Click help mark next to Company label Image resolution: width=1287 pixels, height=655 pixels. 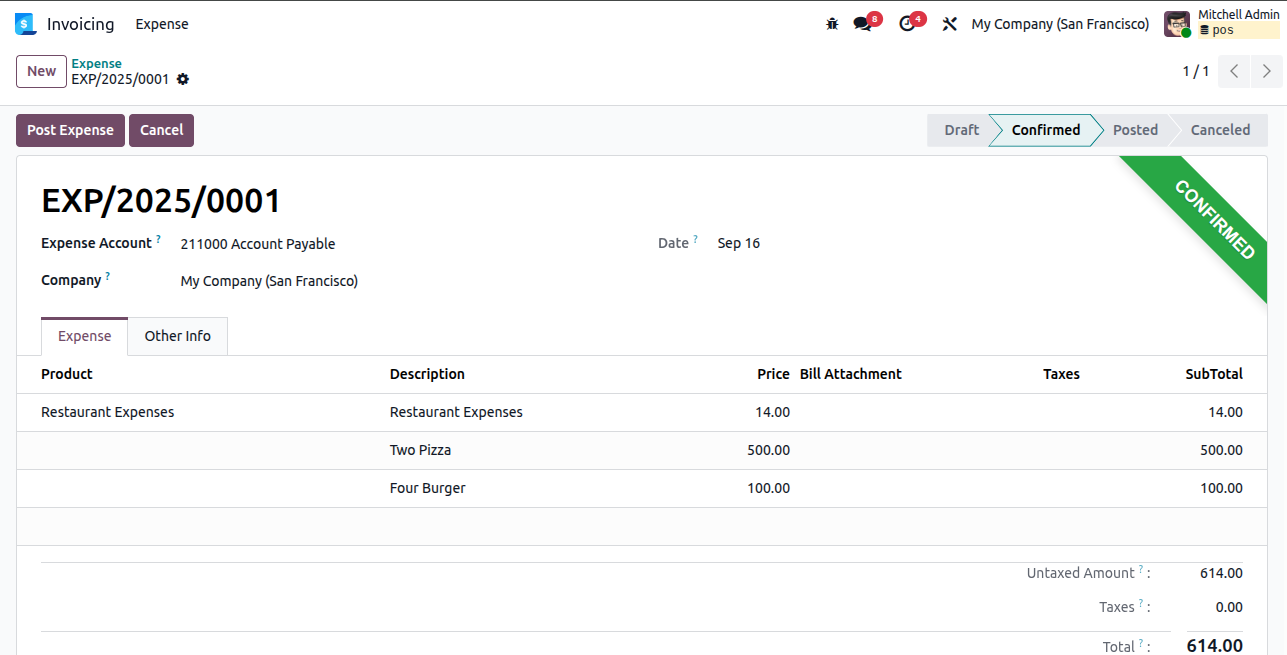point(107,276)
